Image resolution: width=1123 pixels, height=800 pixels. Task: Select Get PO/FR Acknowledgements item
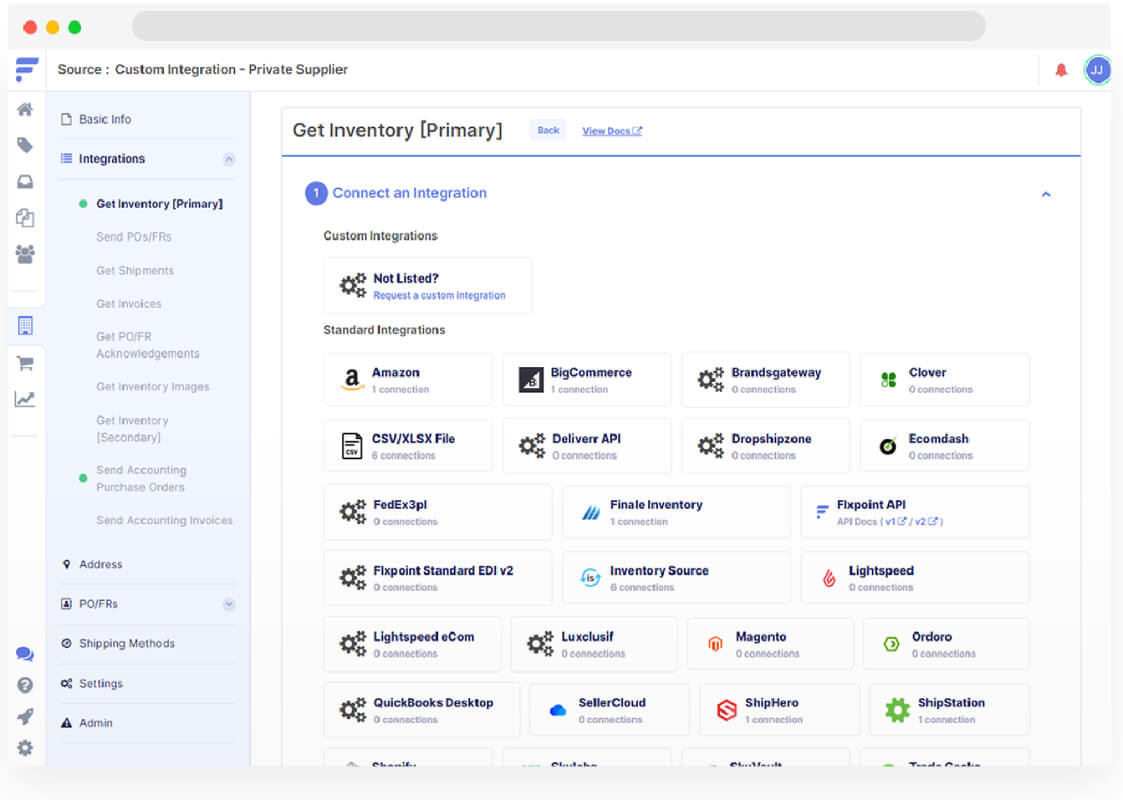click(148, 345)
